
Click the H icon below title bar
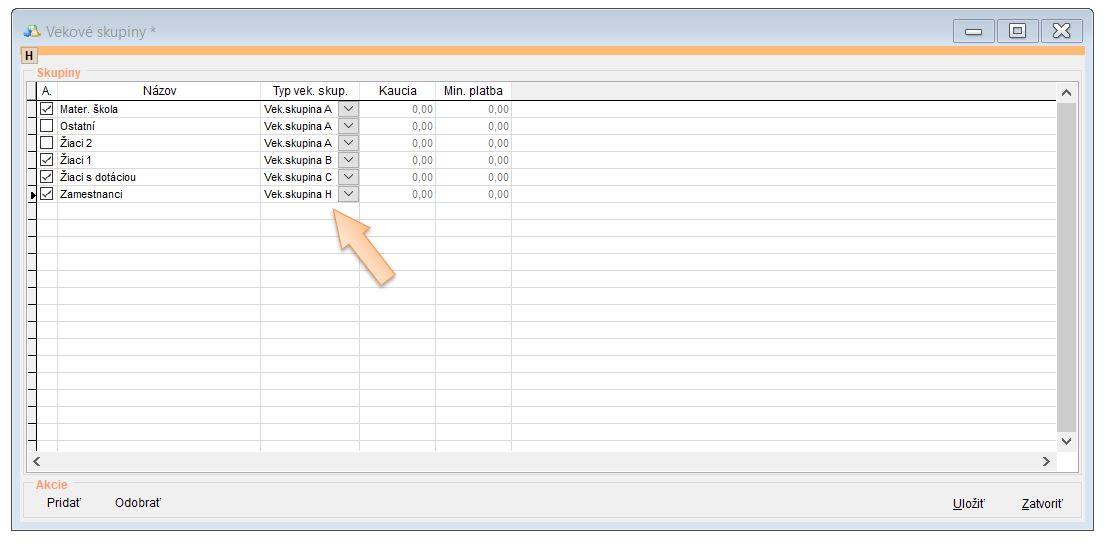coord(29,56)
